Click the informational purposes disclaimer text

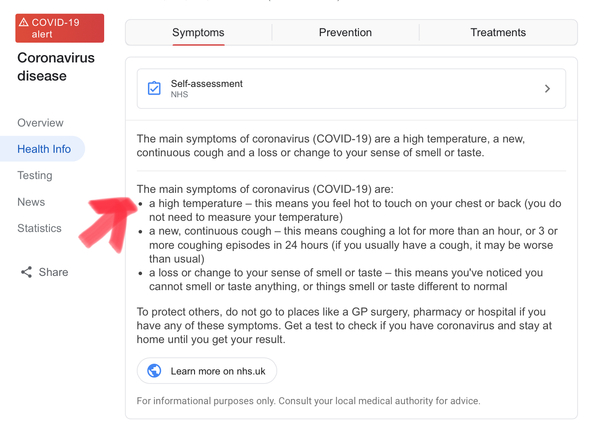[x=308, y=401]
